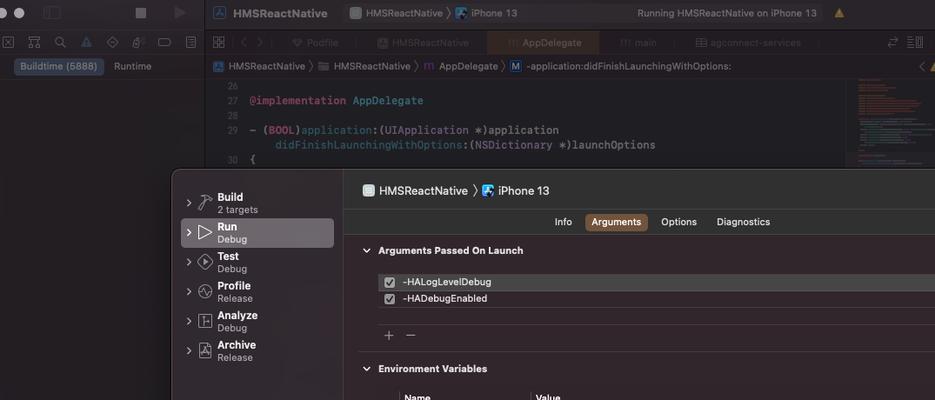Select Runtime issues filter
Image resolution: width=935 pixels, height=400 pixels.
(x=132, y=66)
